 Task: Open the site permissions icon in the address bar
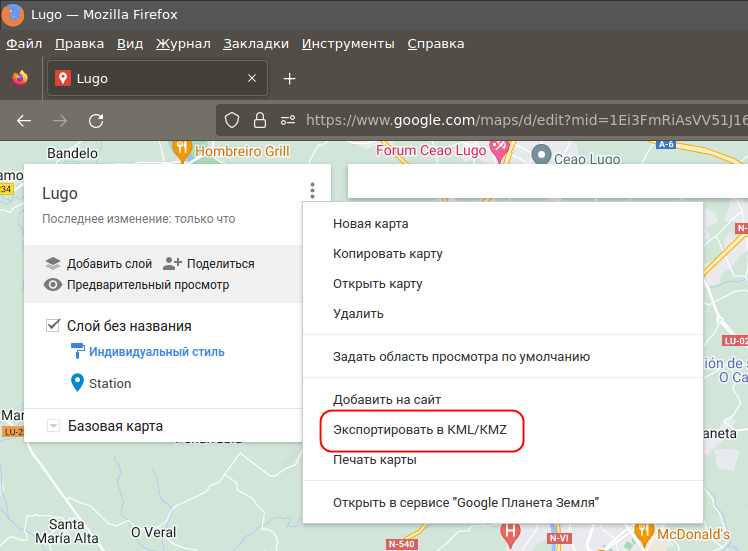point(288,120)
